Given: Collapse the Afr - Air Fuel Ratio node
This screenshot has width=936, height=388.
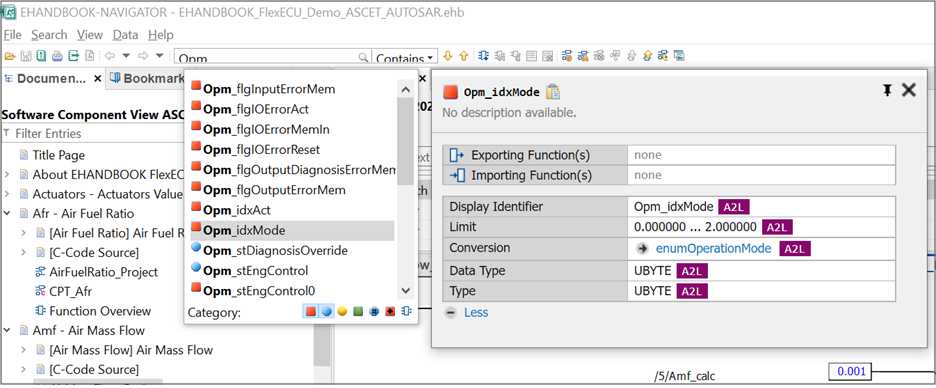Looking at the screenshot, I should pos(7,213).
